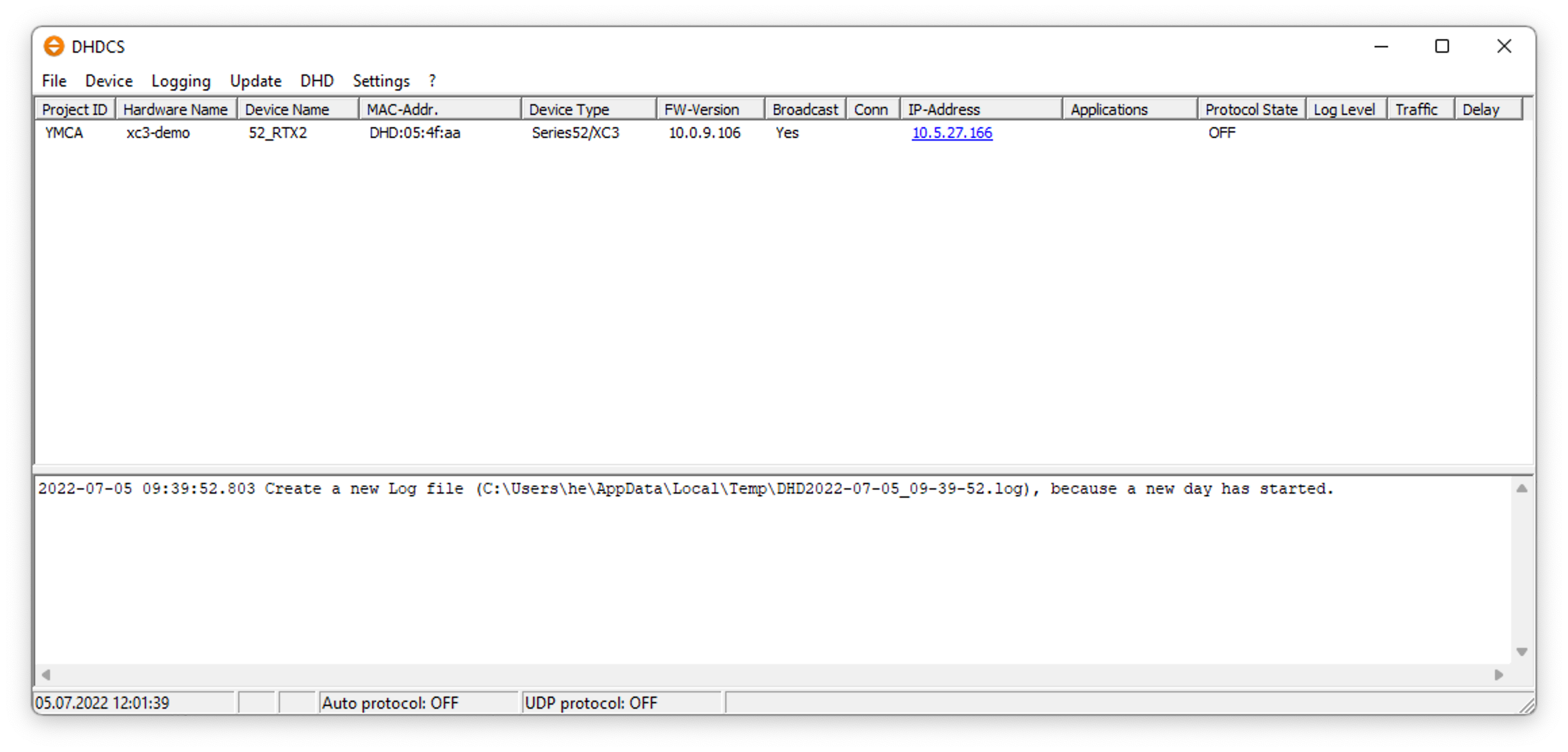This screenshot has height=752, width=1568.
Task: Sort by Device Name column header
Action: [x=298, y=110]
